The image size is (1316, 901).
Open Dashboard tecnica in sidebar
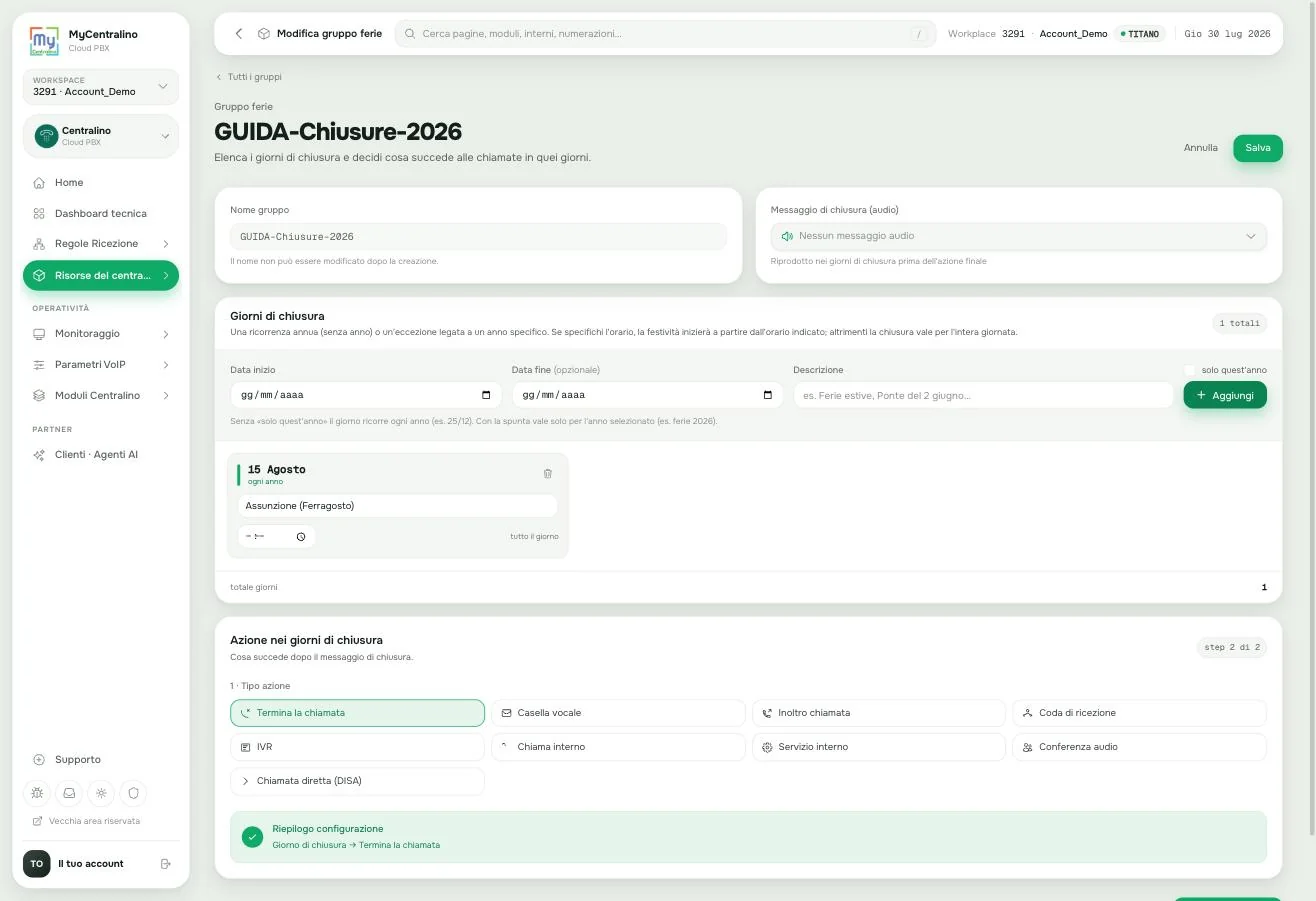[x=101, y=214]
